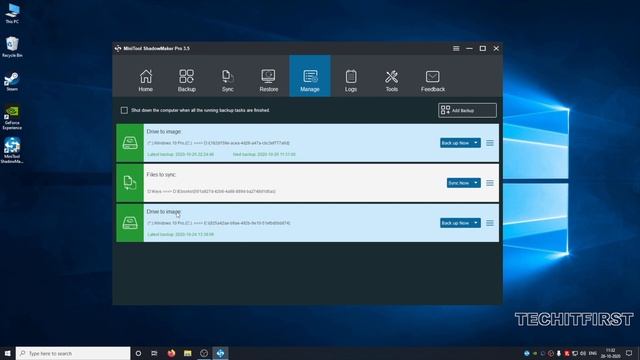The height and width of the screenshot is (360, 640).
Task: Open task options menu for D: drive image task
Action: point(490,143)
